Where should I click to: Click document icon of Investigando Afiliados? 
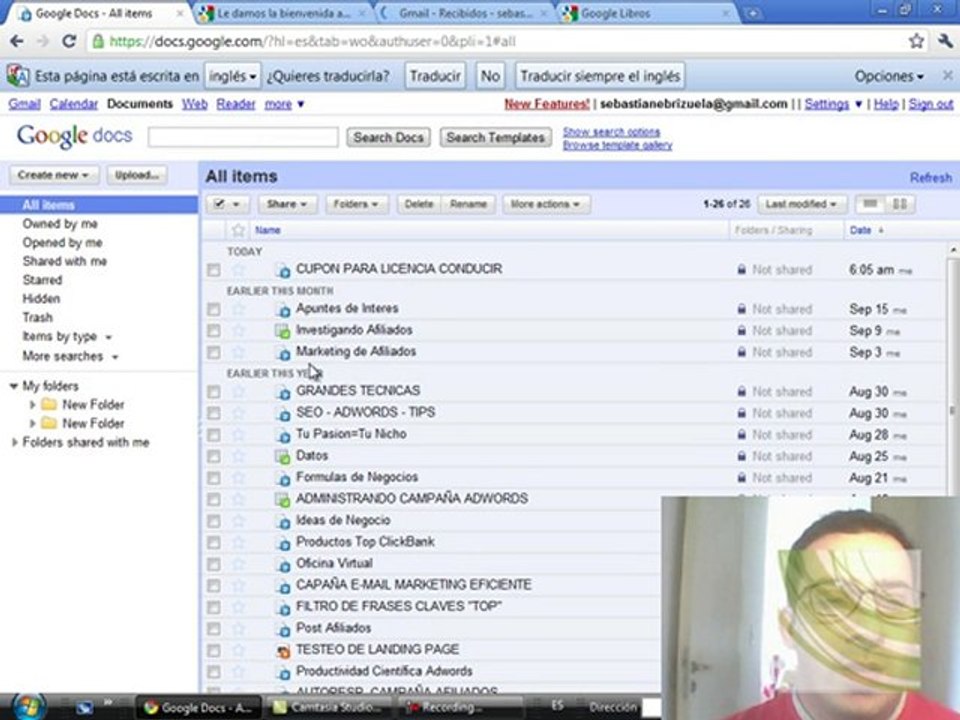tap(282, 331)
